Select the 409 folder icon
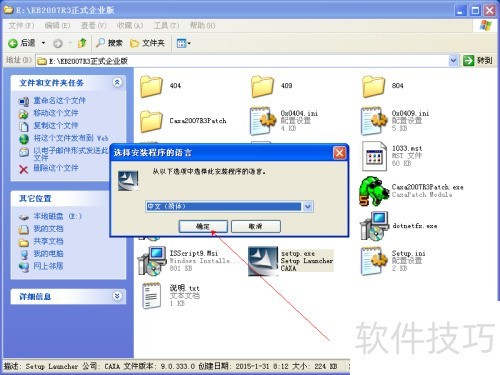The width and height of the screenshot is (500, 375). 262,86
